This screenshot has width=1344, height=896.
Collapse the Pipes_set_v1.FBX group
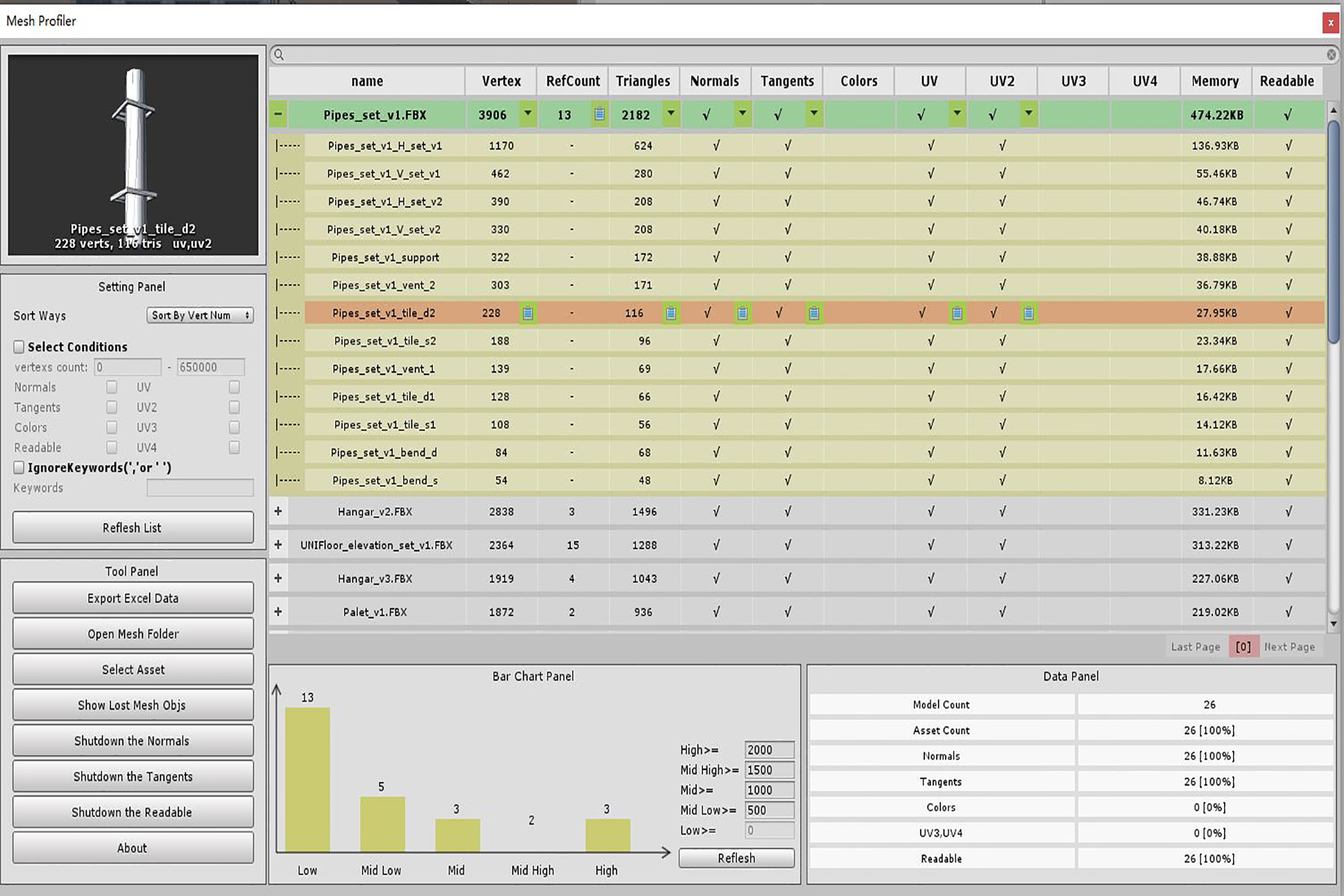point(278,114)
